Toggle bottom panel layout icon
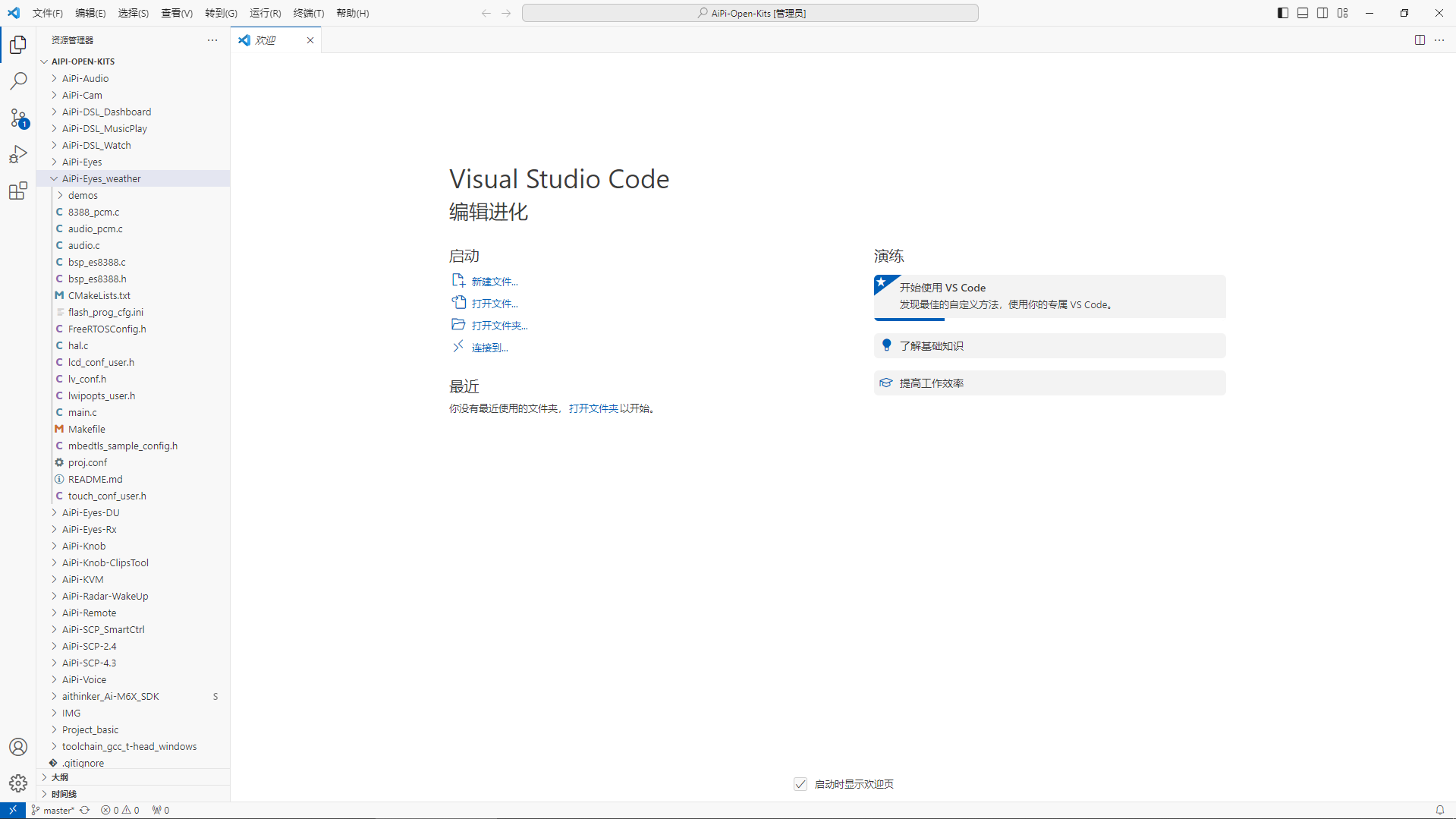 pos(1303,13)
